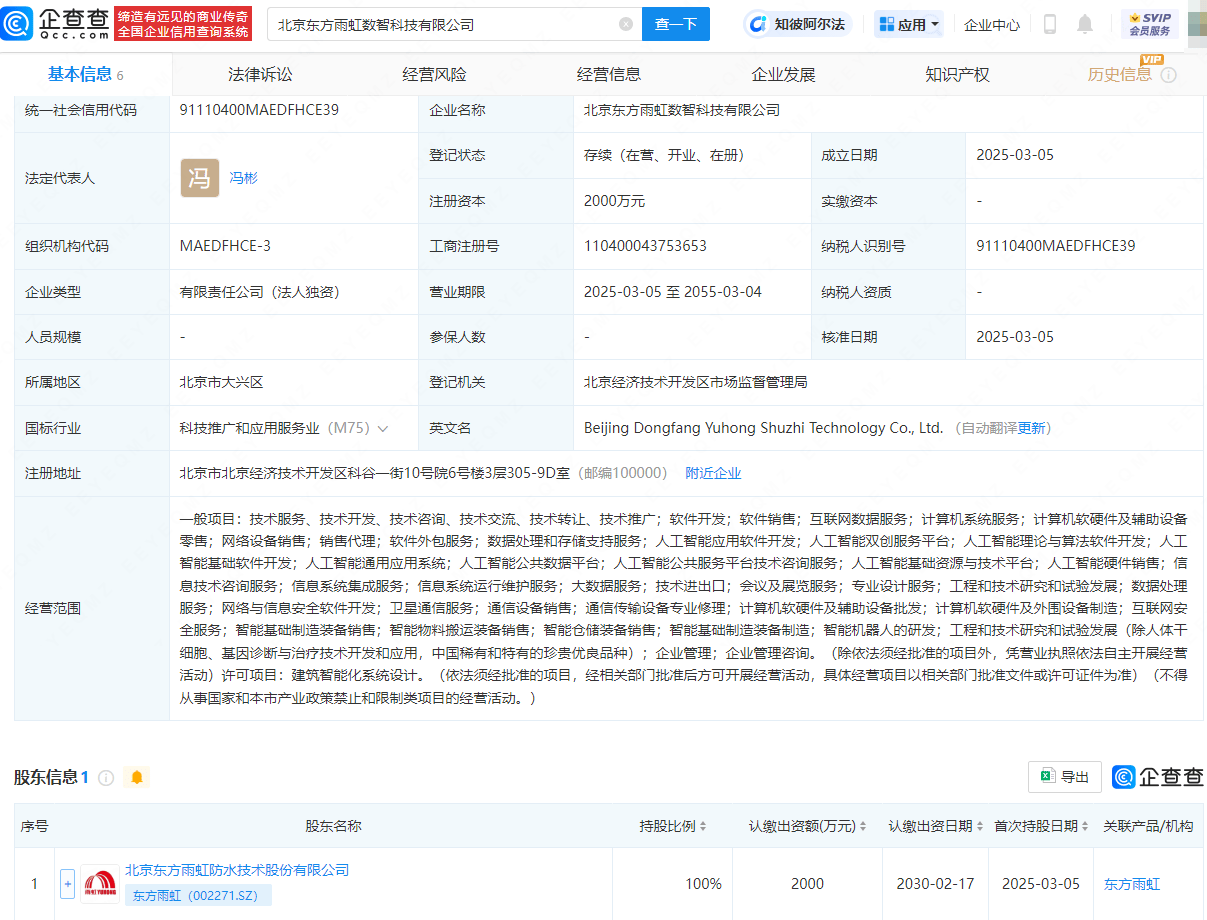Open 东方雨虹 related product link
The width and height of the screenshot is (1207, 920).
point(1132,884)
